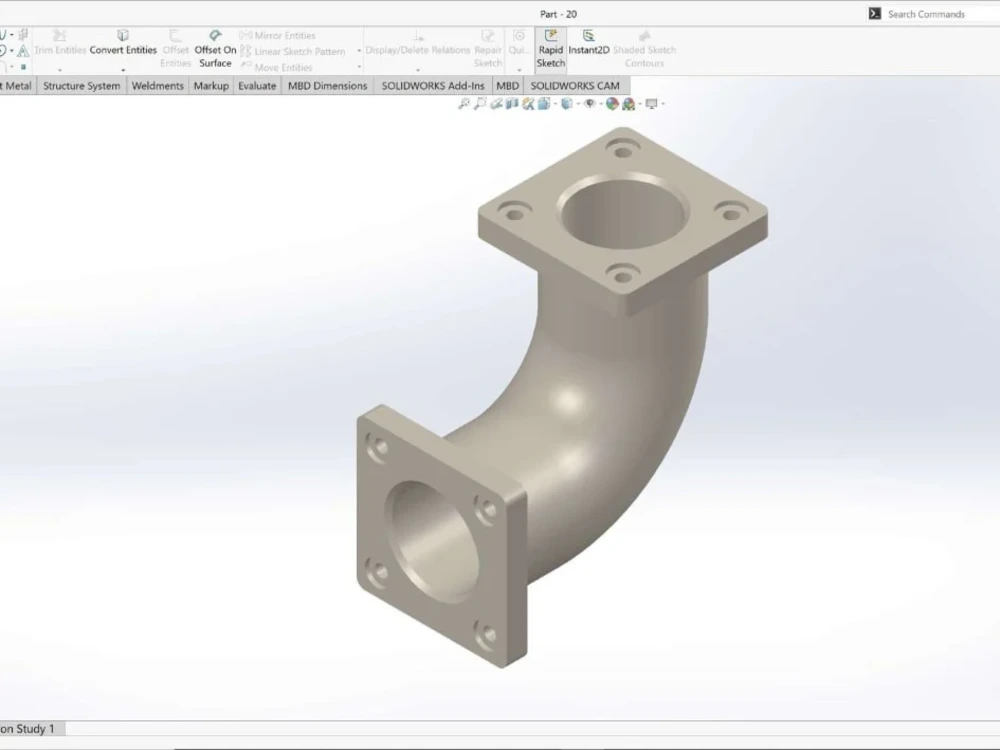Toggle Rapid Sketch mode

[550, 48]
